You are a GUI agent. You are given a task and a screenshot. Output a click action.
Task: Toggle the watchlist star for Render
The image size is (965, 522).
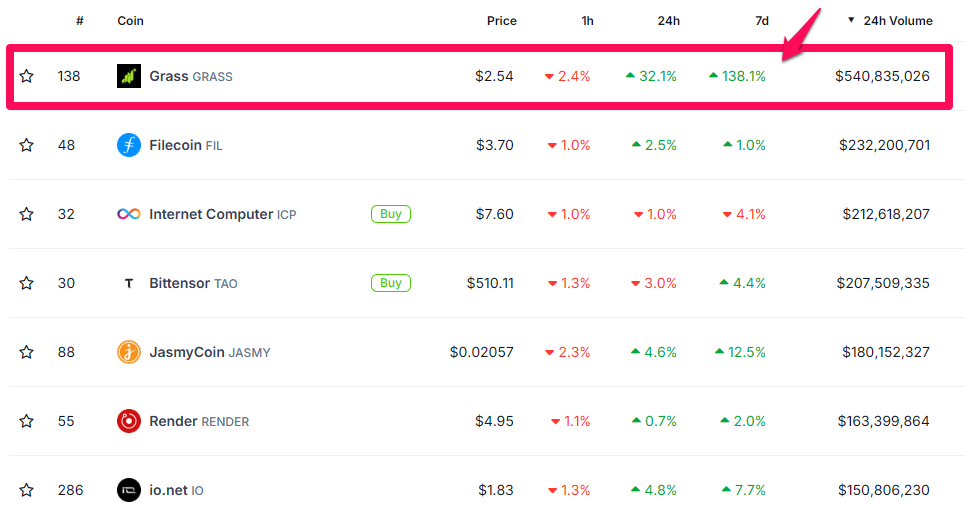(27, 421)
